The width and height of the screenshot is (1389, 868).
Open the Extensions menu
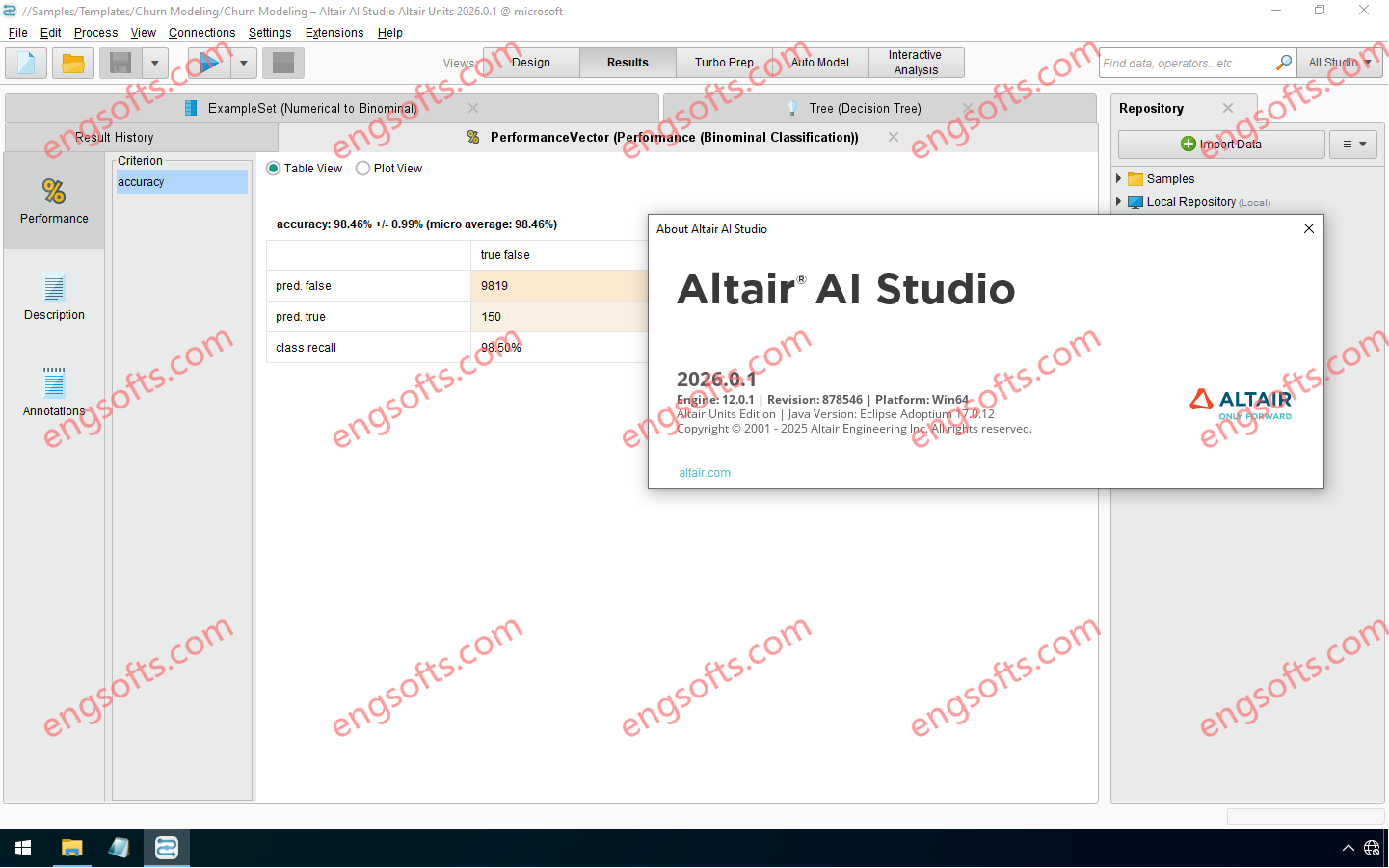(334, 33)
